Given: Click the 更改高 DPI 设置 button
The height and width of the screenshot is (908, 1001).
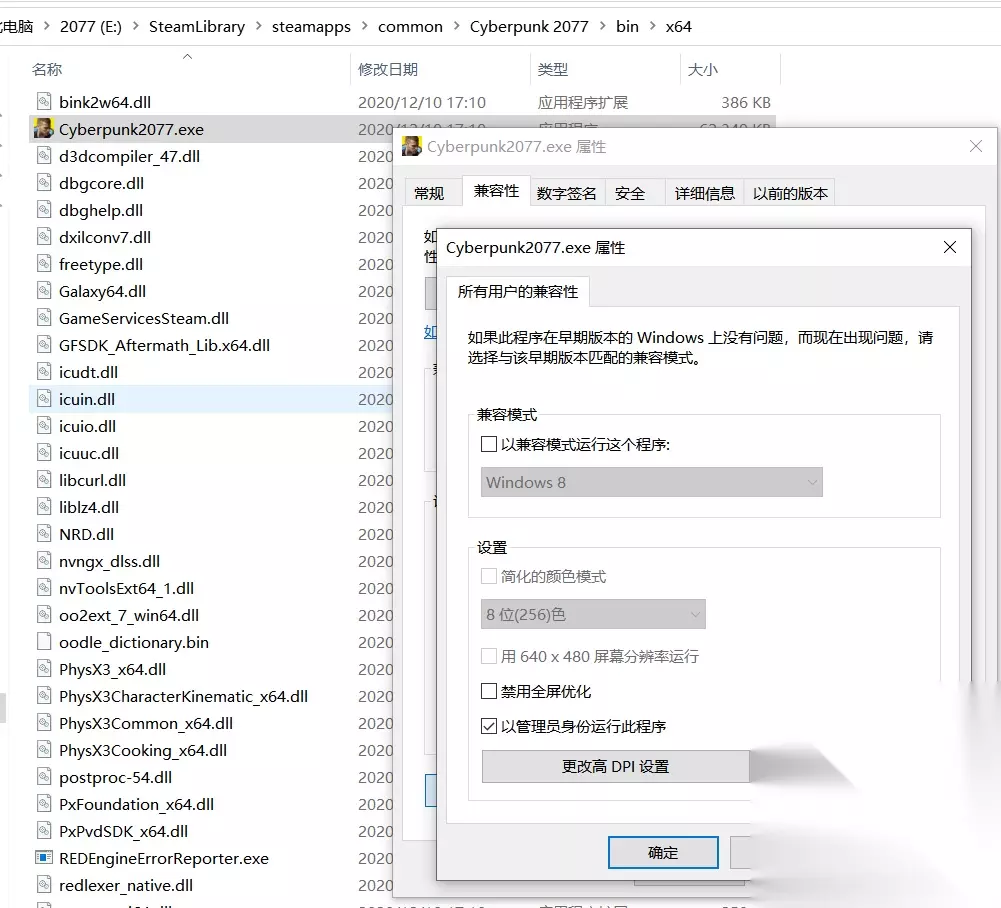Looking at the screenshot, I should [615, 766].
